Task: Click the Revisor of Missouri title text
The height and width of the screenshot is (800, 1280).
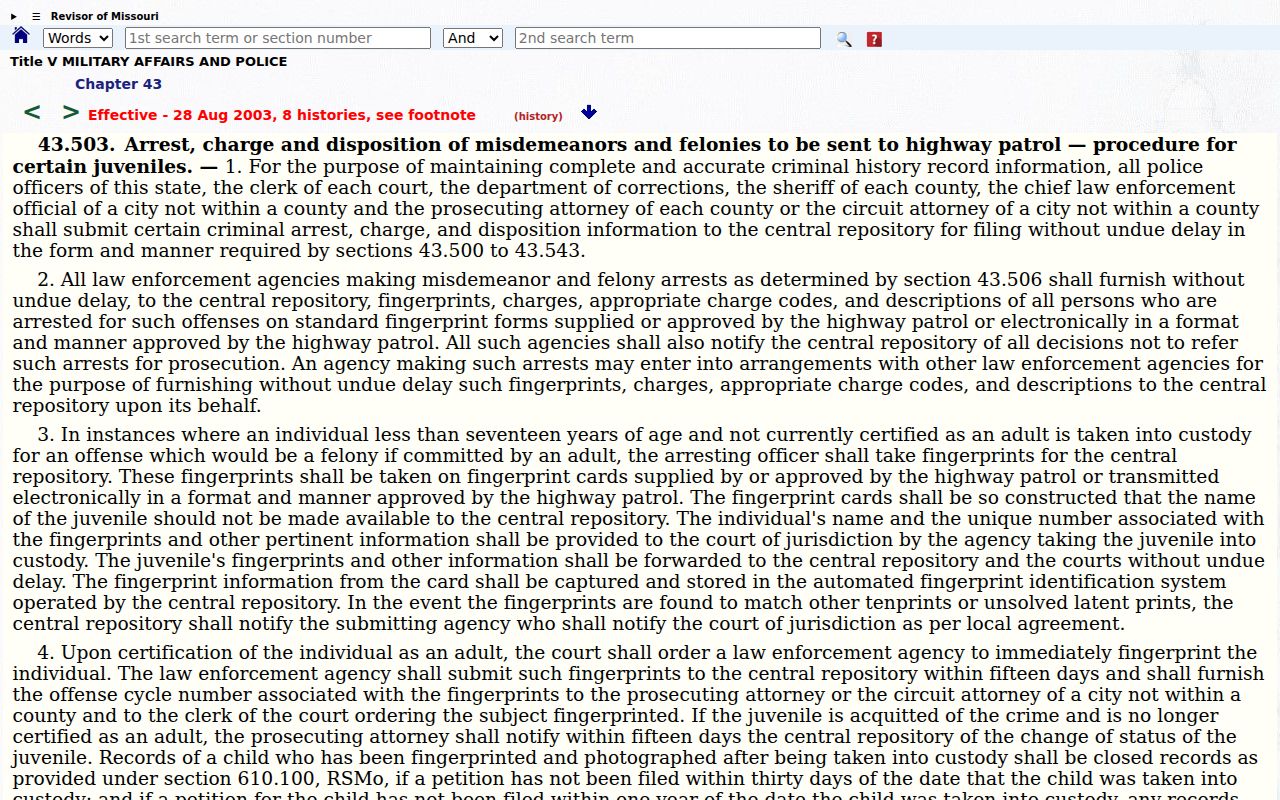Action: pos(104,16)
